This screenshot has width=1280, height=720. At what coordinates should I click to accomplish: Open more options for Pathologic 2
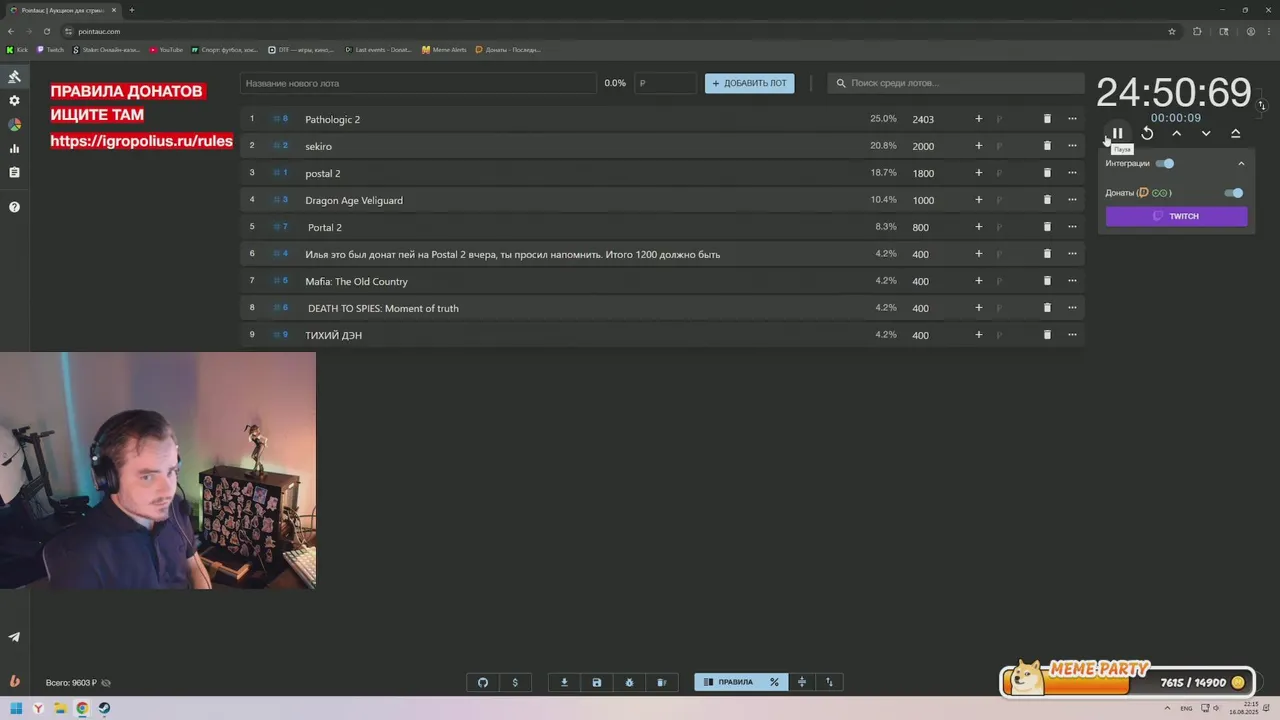click(x=1072, y=119)
